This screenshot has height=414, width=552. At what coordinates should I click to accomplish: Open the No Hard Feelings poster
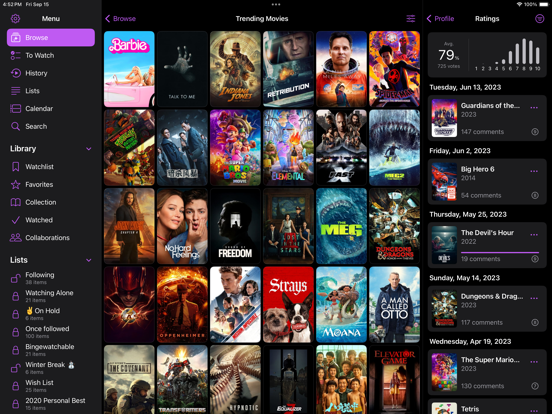(182, 226)
